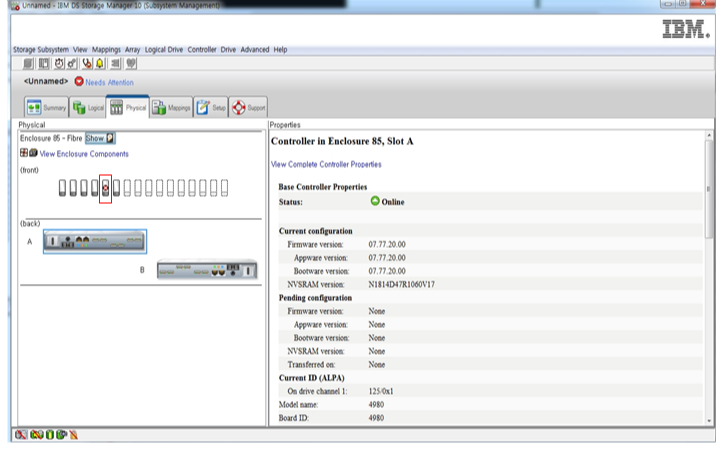Open the Mappings menu
Image resolution: width=727 pixels, height=450 pixels.
[106, 50]
